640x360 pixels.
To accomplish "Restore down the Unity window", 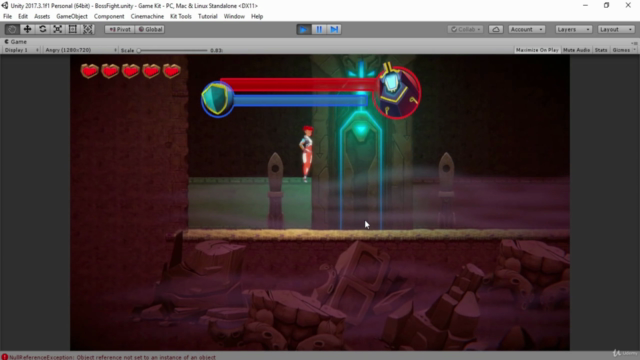I will point(607,5).
